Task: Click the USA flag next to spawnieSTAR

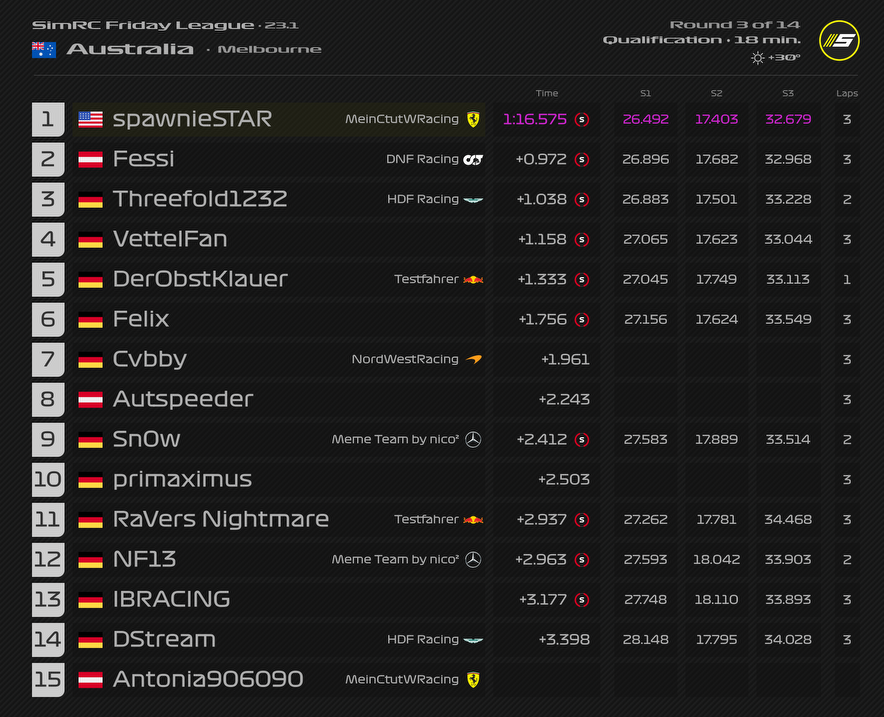Action: point(90,119)
